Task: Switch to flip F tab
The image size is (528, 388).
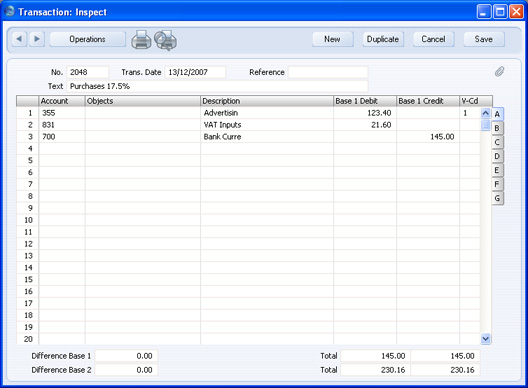Action: point(497,184)
